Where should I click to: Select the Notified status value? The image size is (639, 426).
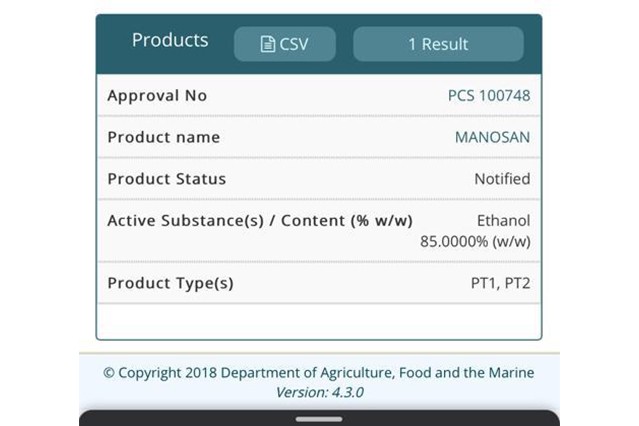tap(502, 179)
